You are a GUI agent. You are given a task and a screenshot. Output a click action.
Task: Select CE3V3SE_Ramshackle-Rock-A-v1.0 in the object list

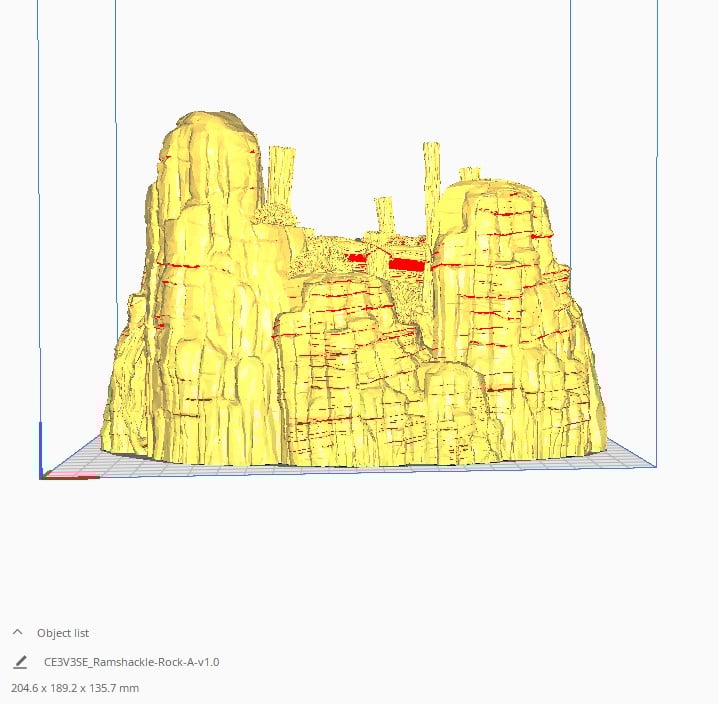pos(131,662)
